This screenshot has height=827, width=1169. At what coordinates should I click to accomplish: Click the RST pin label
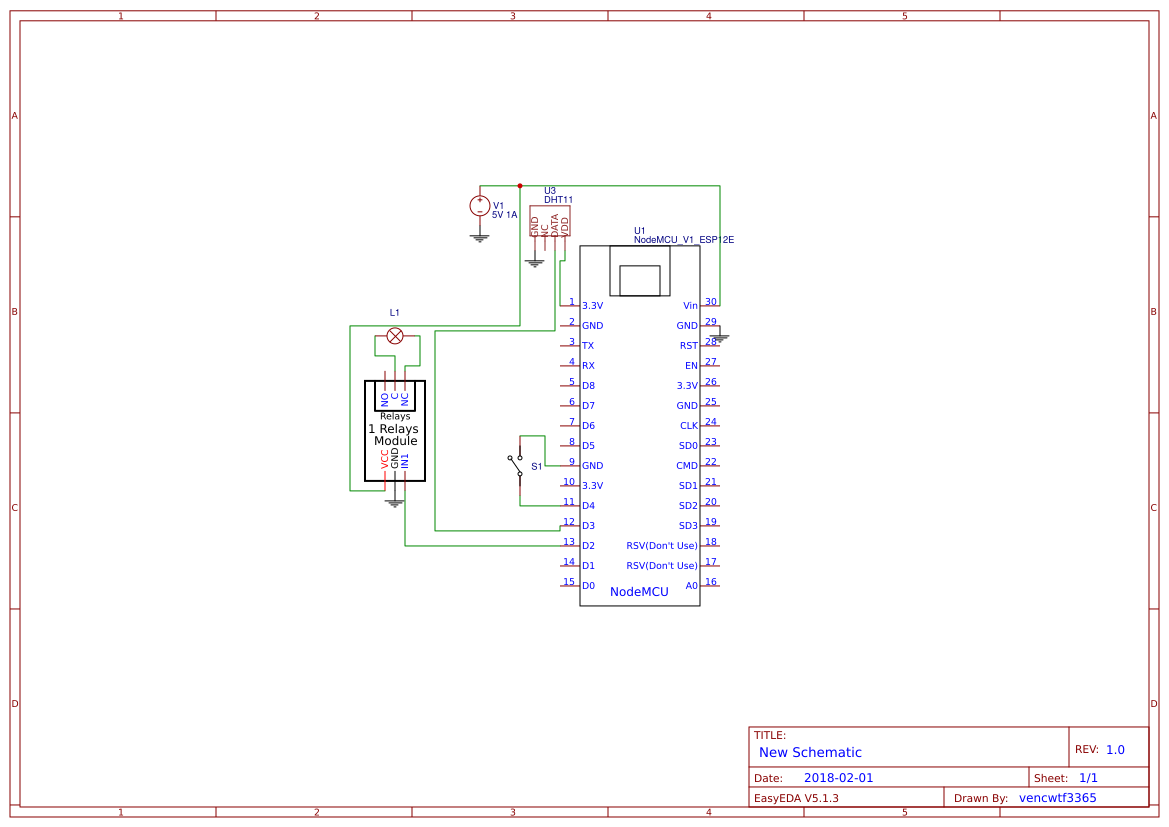[689, 346]
